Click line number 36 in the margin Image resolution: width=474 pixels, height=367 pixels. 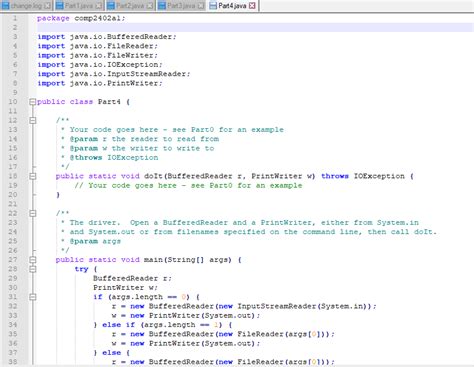(13, 343)
